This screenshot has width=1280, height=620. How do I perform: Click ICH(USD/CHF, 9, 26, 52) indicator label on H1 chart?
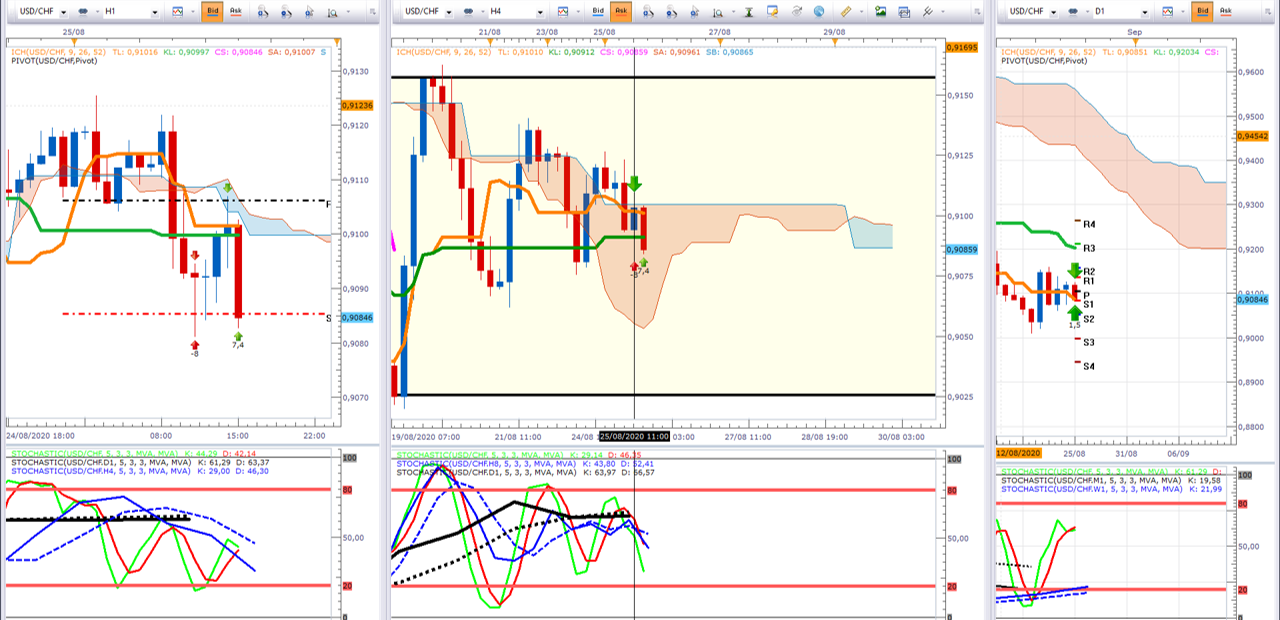tap(61, 50)
